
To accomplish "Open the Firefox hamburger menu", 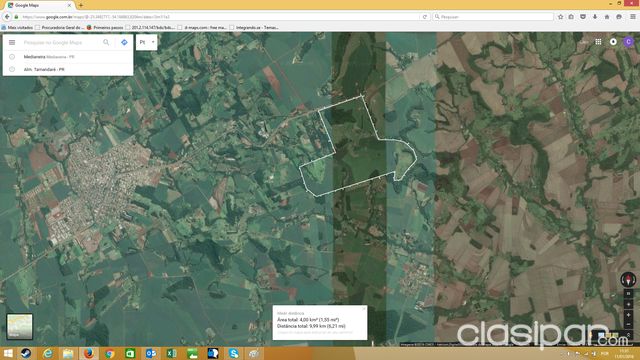I will coord(633,17).
